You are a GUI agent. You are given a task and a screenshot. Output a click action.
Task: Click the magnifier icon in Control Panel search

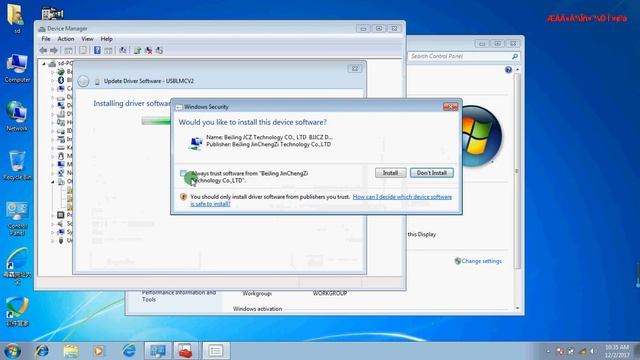(515, 56)
